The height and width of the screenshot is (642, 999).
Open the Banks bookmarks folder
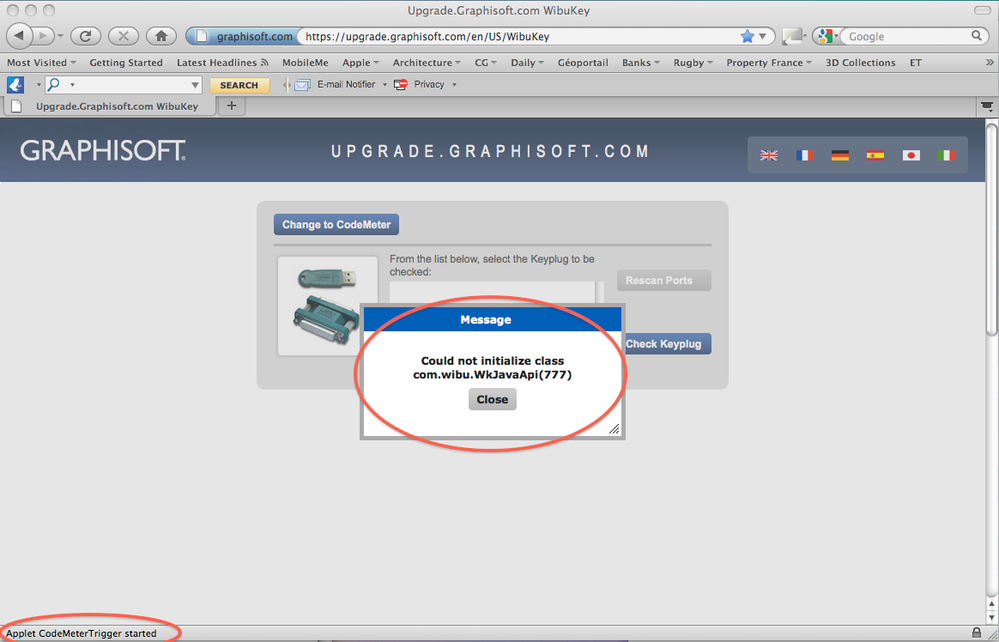pyautogui.click(x=641, y=62)
